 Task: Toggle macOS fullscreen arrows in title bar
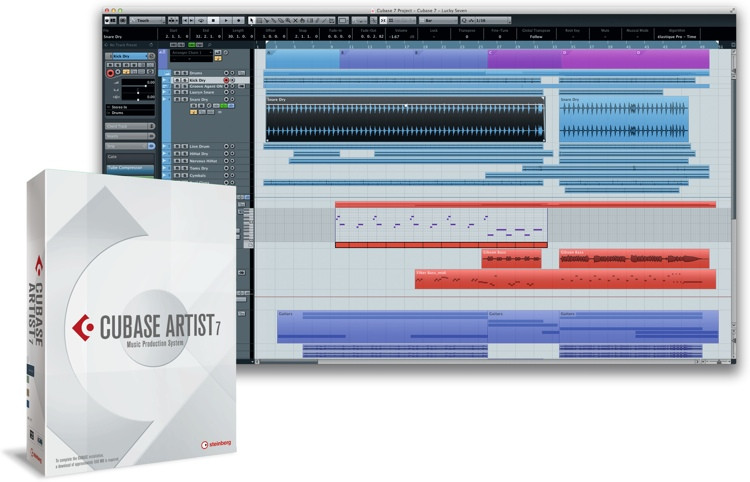pos(732,10)
